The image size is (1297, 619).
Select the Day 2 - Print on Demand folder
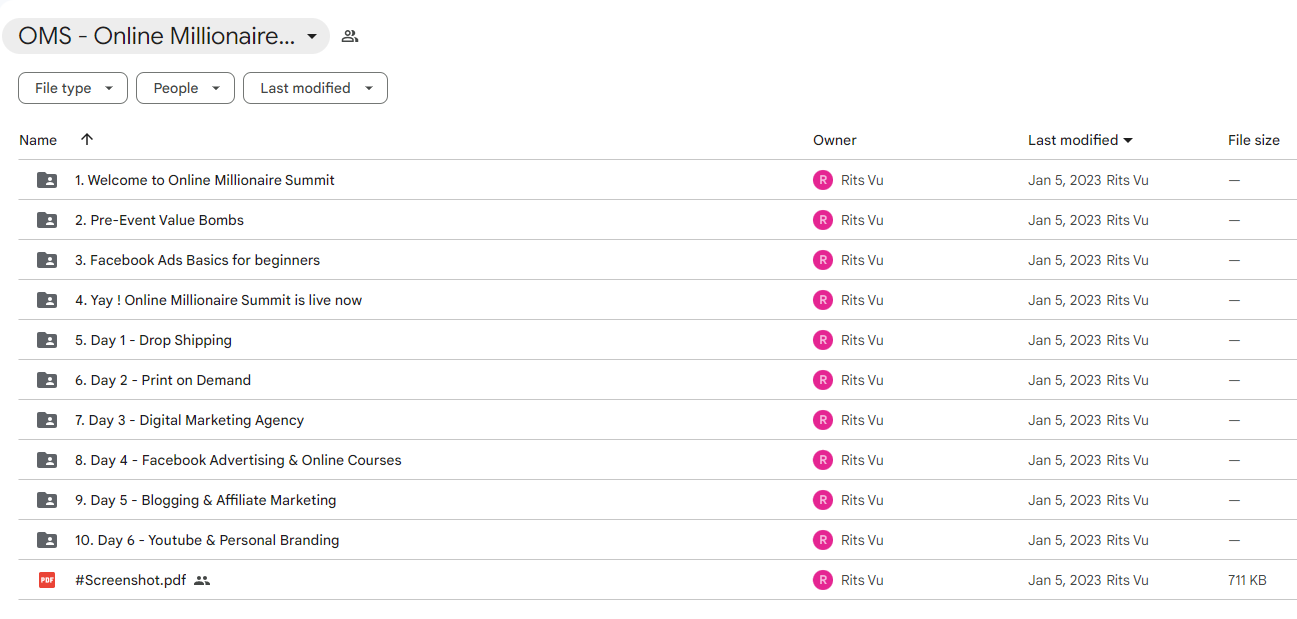pos(657,380)
